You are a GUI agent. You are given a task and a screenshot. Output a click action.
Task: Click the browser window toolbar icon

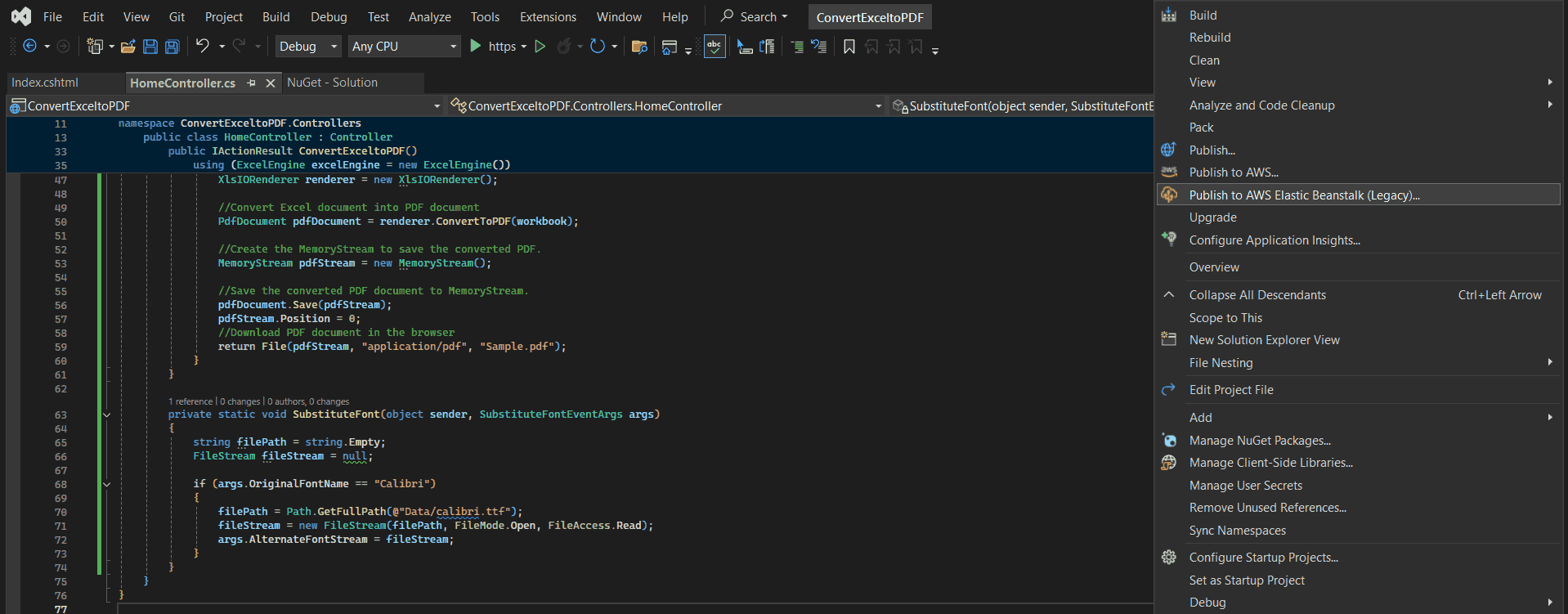pyautogui.click(x=670, y=47)
